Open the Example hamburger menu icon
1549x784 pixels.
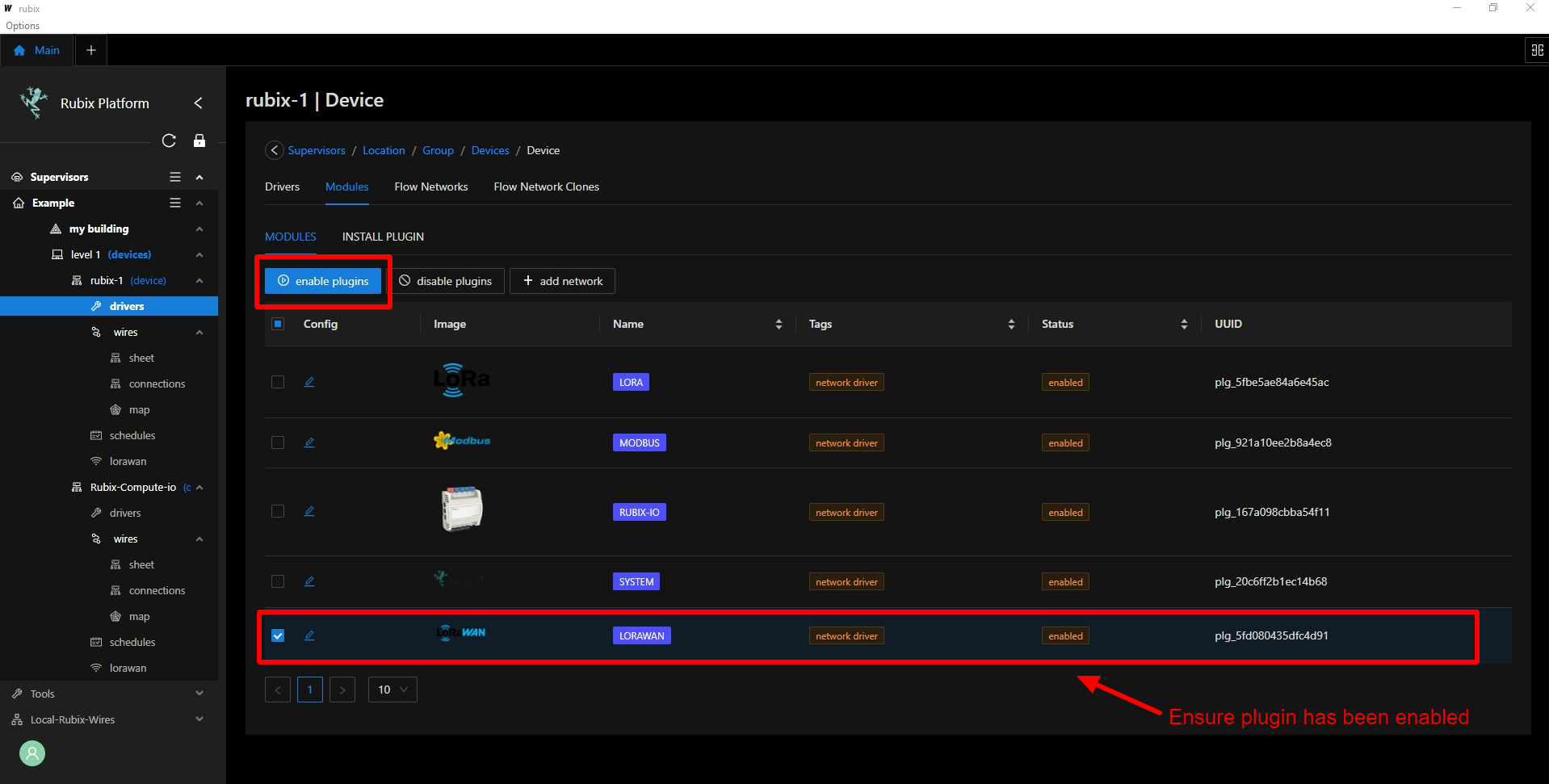175,203
